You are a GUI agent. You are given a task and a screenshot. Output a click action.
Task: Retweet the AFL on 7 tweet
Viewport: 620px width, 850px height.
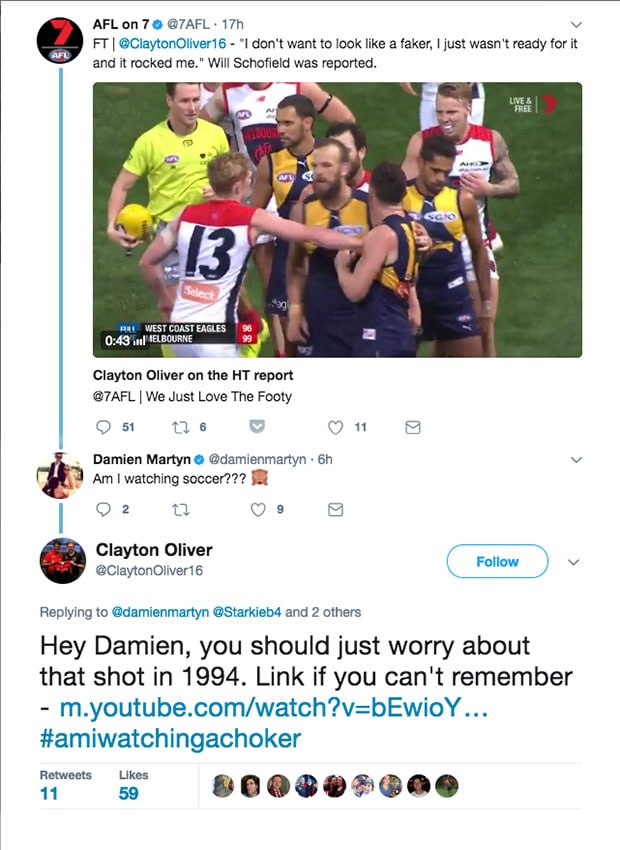(x=180, y=427)
